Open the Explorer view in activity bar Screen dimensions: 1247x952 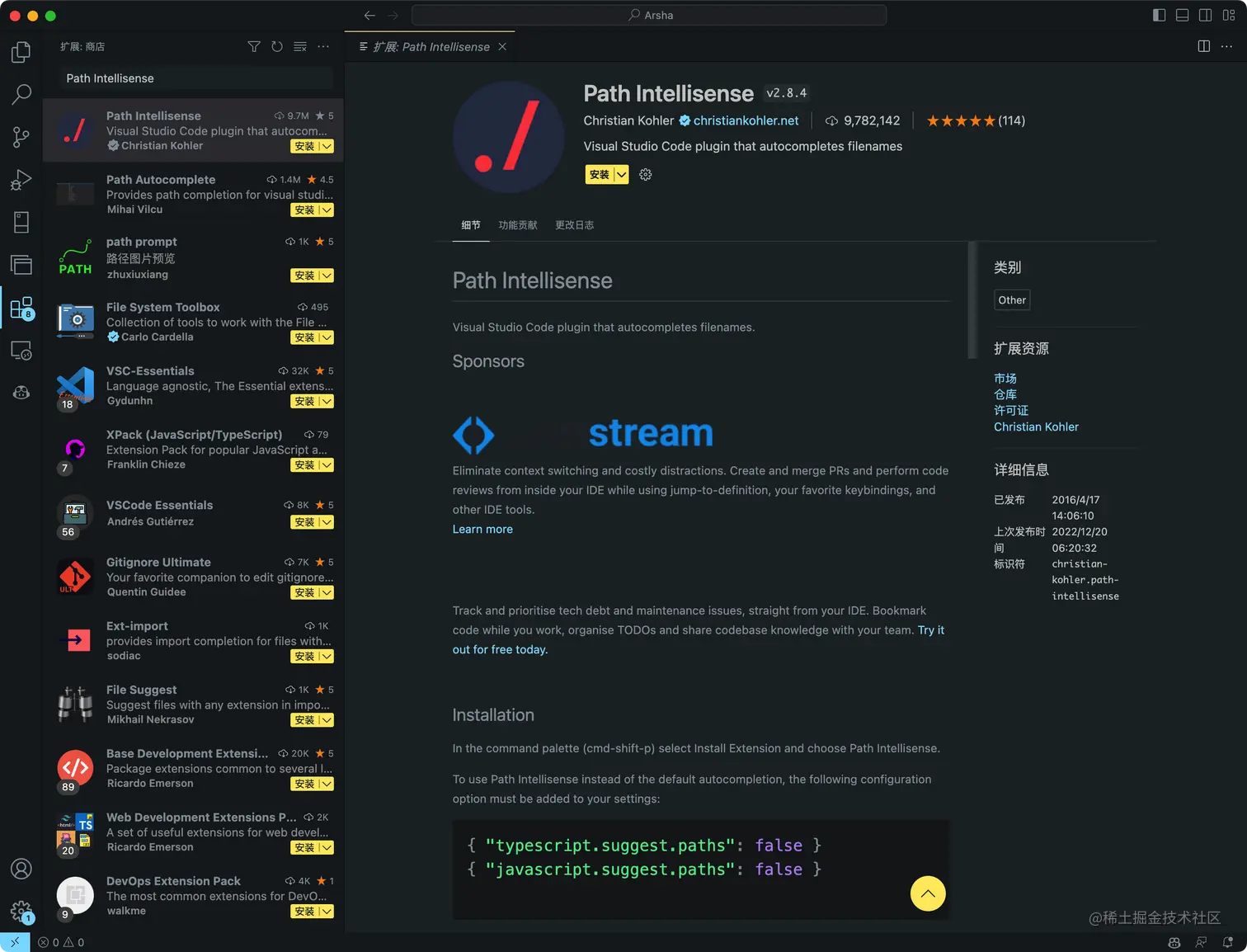(21, 53)
